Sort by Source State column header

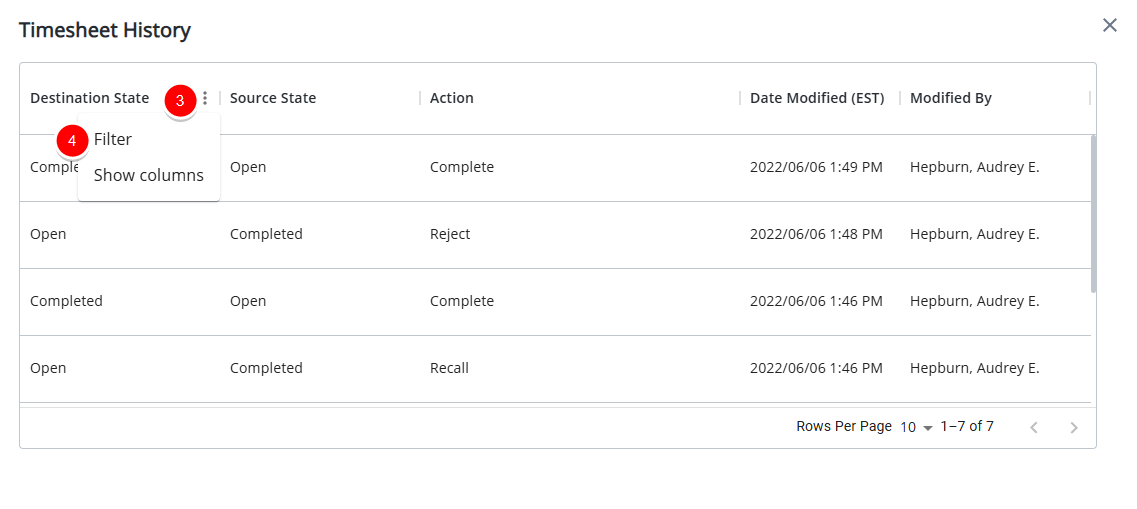[273, 98]
